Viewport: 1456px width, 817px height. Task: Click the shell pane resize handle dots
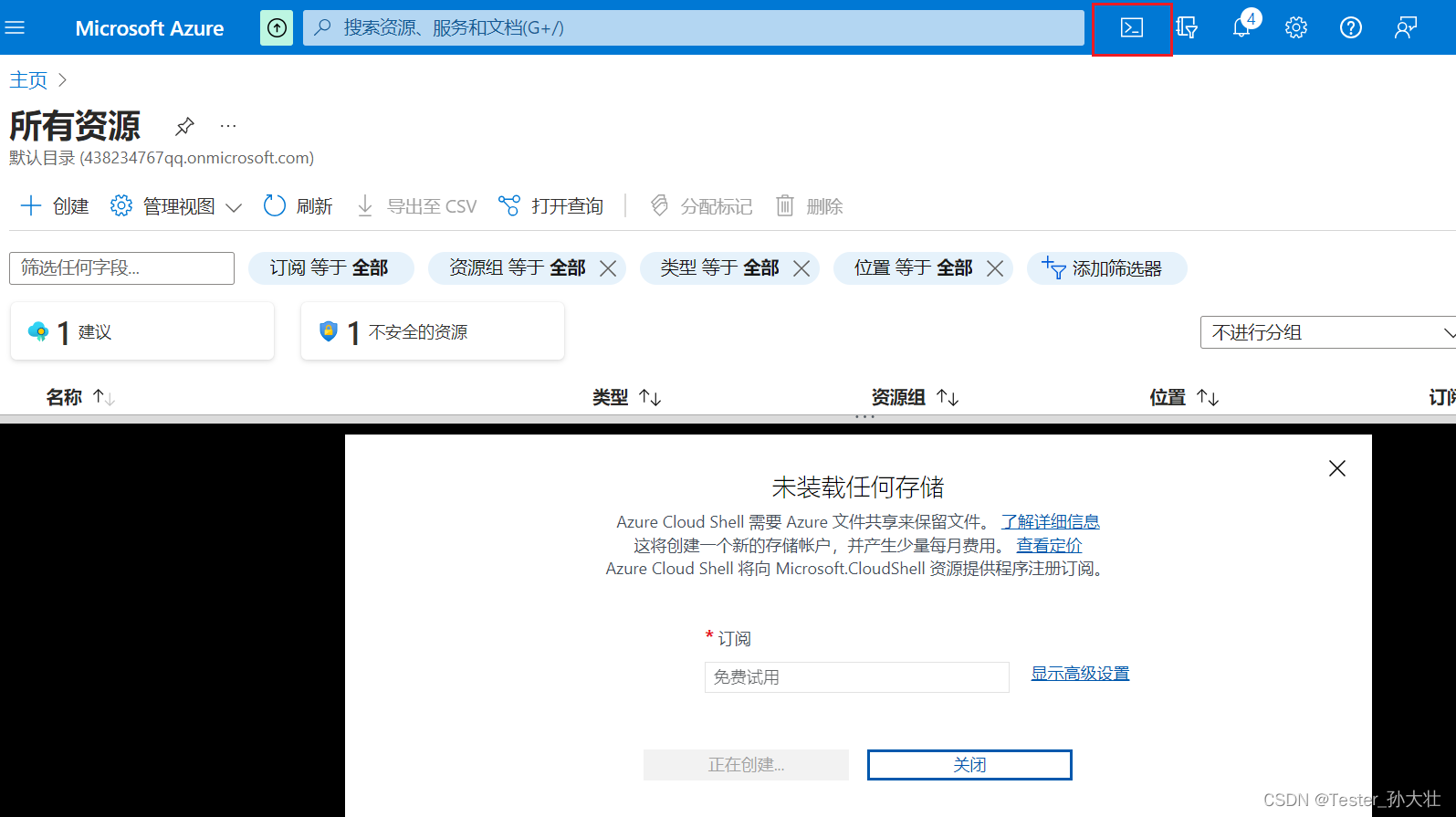864,417
